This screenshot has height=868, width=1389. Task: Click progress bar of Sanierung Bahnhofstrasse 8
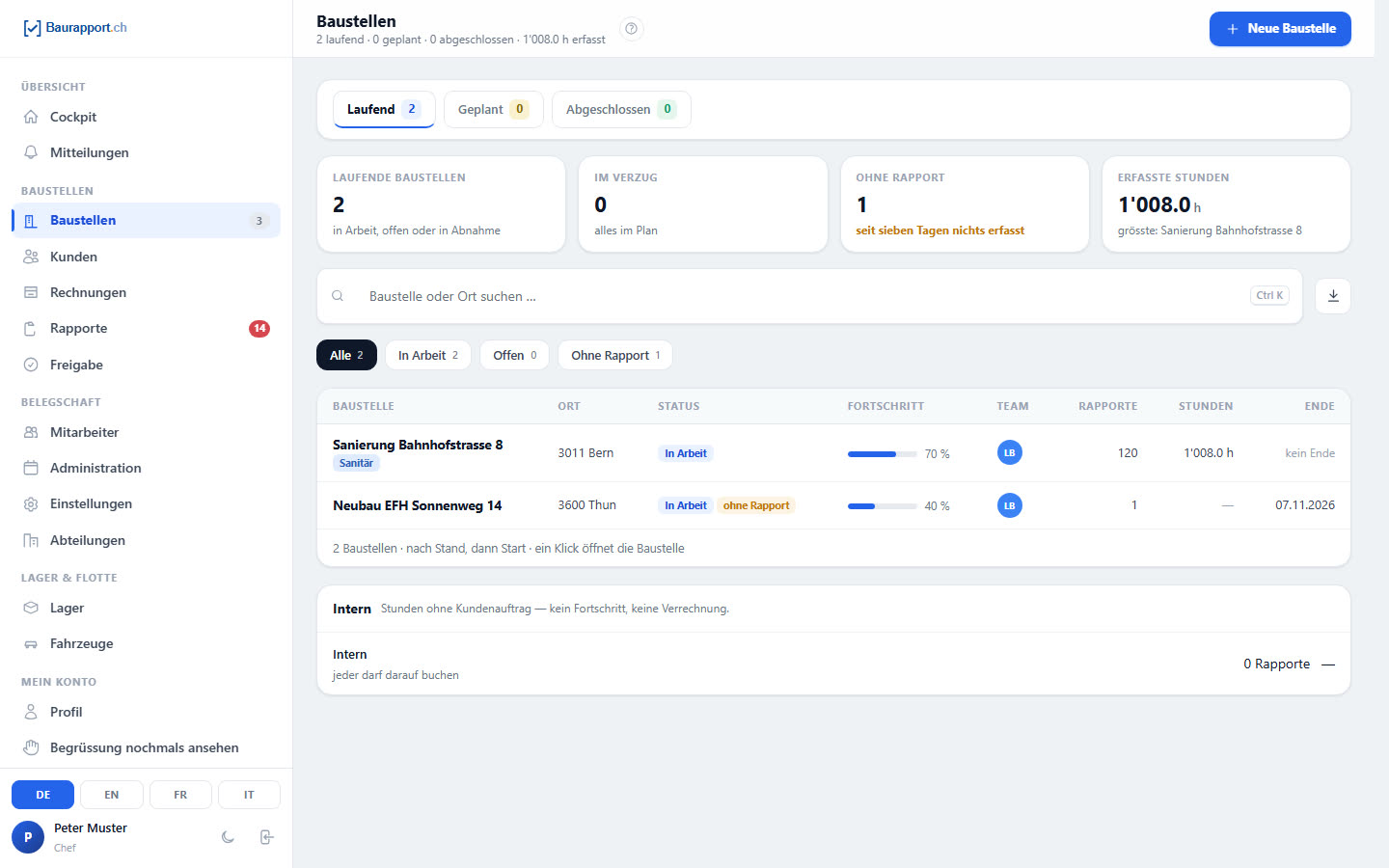[883, 453]
